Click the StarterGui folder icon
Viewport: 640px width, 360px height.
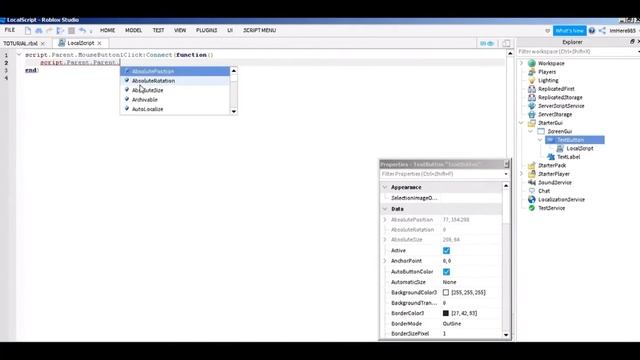tap(531, 123)
